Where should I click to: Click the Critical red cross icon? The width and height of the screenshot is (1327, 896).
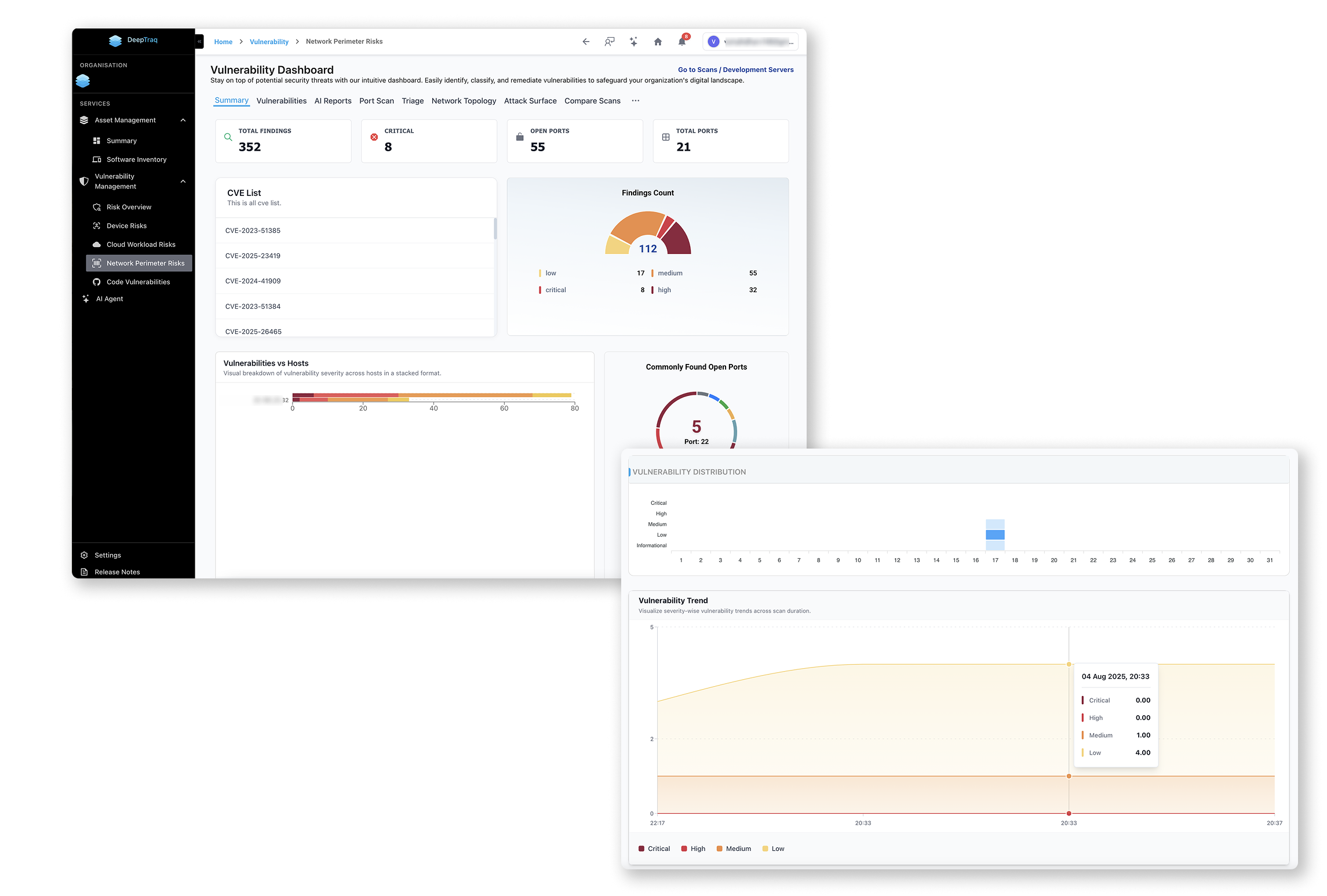point(374,137)
